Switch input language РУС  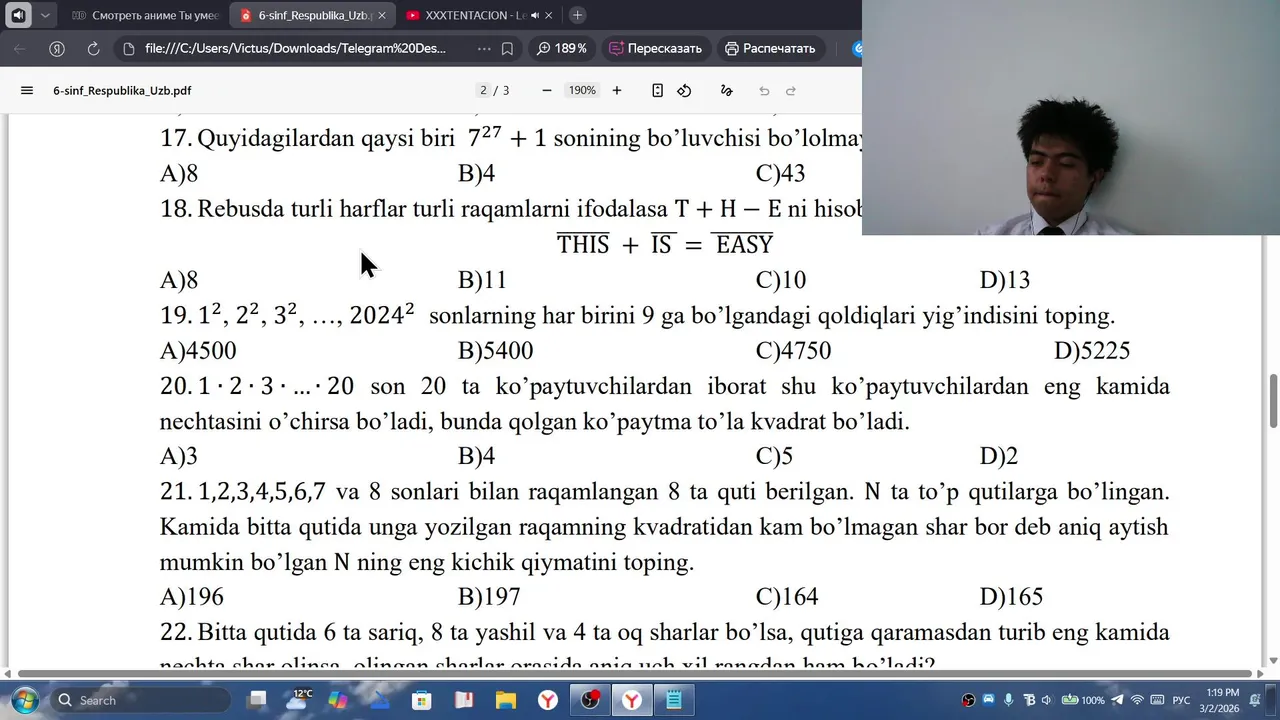click(x=1181, y=700)
